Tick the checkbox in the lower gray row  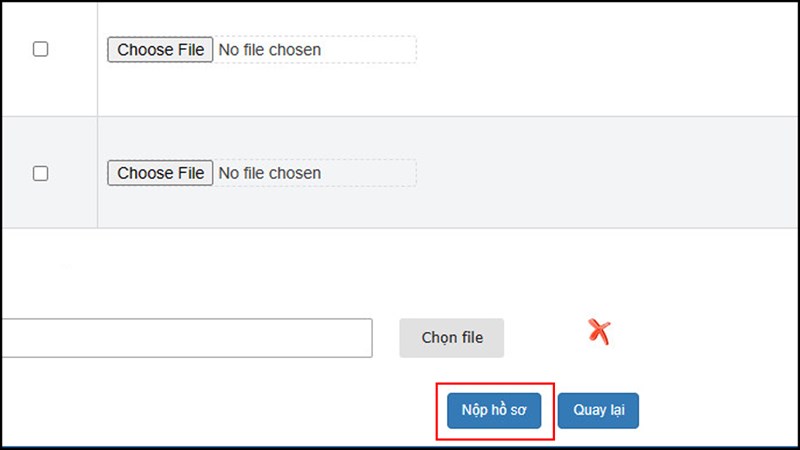pyautogui.click(x=41, y=173)
